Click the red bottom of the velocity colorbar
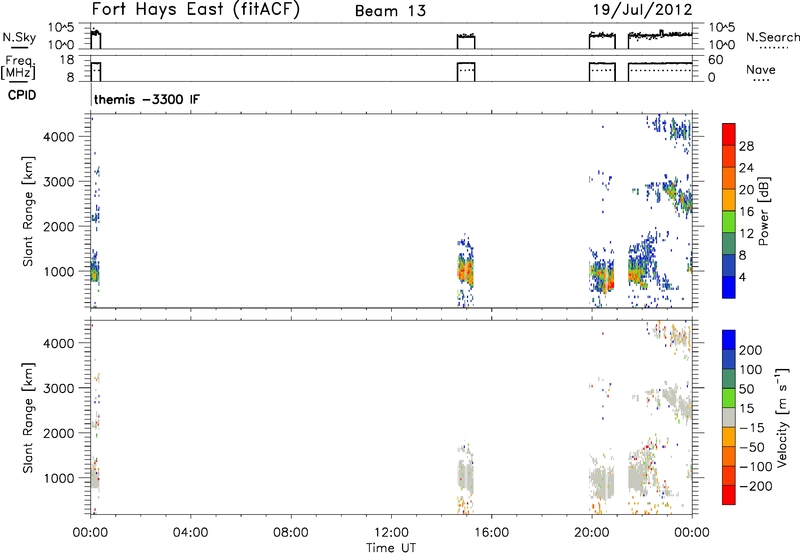This screenshot has width=800, height=554. click(x=729, y=495)
